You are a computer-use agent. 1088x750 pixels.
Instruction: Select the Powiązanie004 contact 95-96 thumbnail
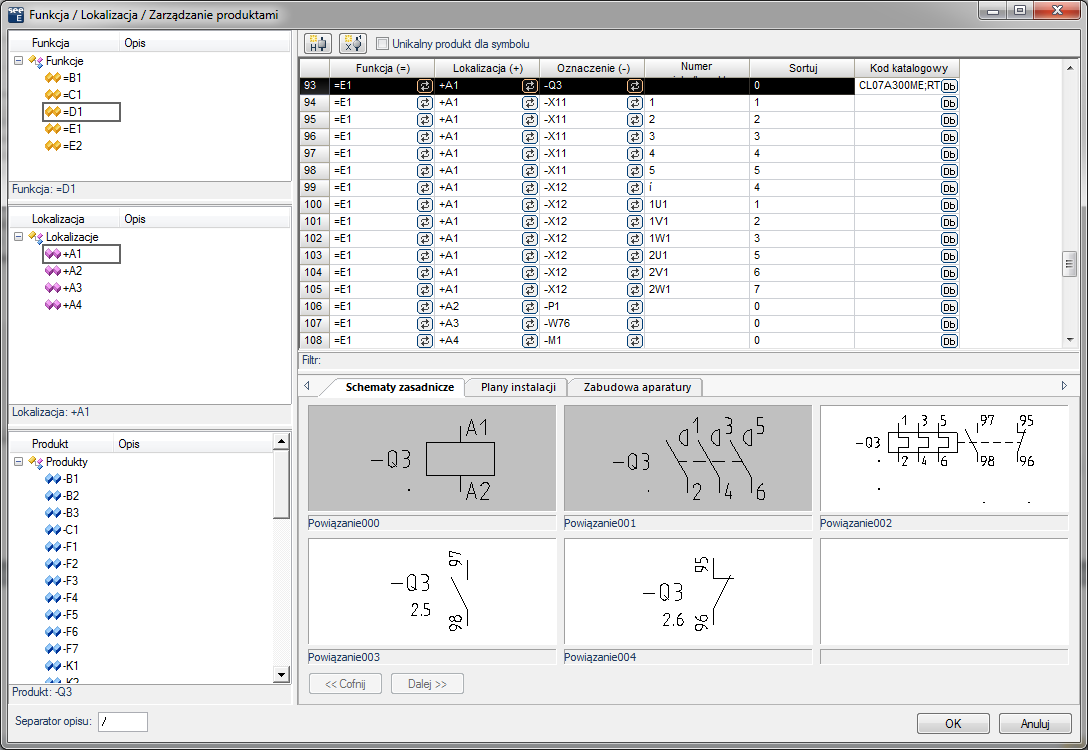pos(688,592)
